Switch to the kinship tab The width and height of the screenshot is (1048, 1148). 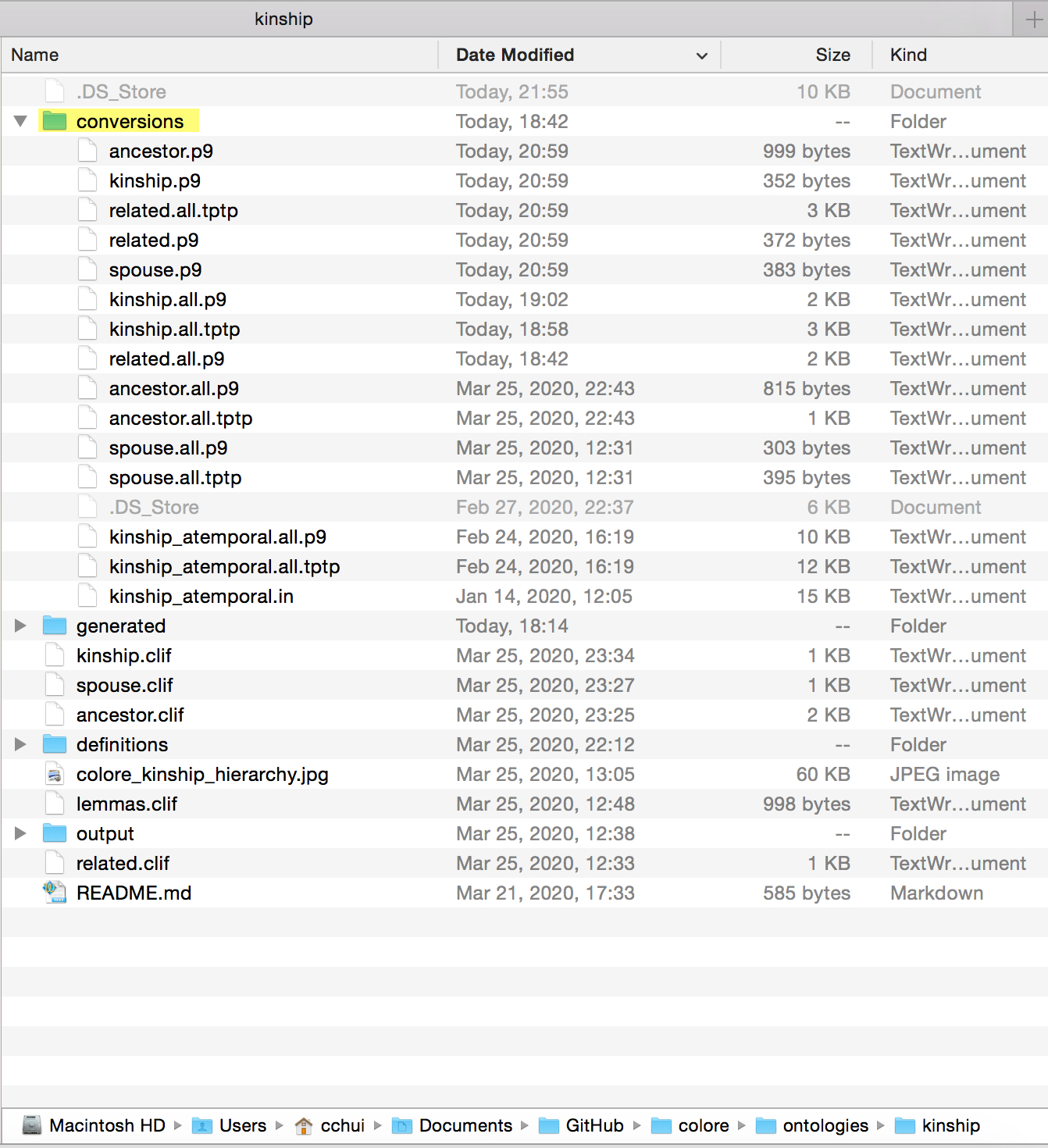click(x=283, y=19)
